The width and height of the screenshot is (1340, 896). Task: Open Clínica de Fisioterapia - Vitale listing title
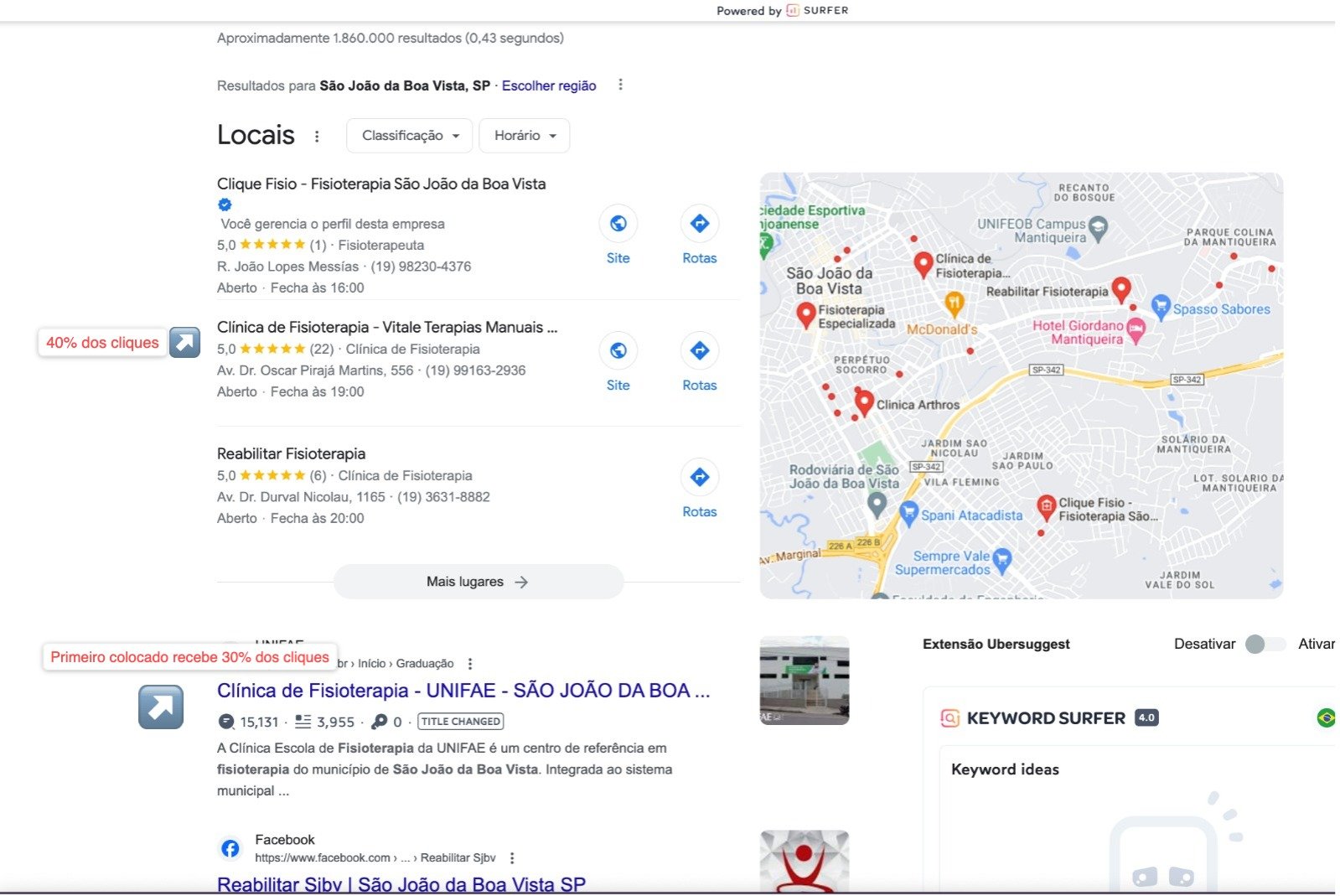tap(387, 327)
